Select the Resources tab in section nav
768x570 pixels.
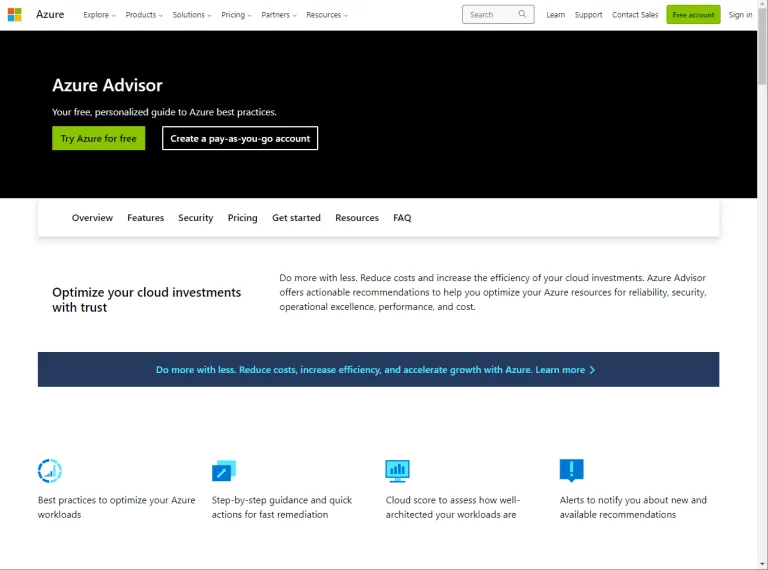tap(357, 218)
